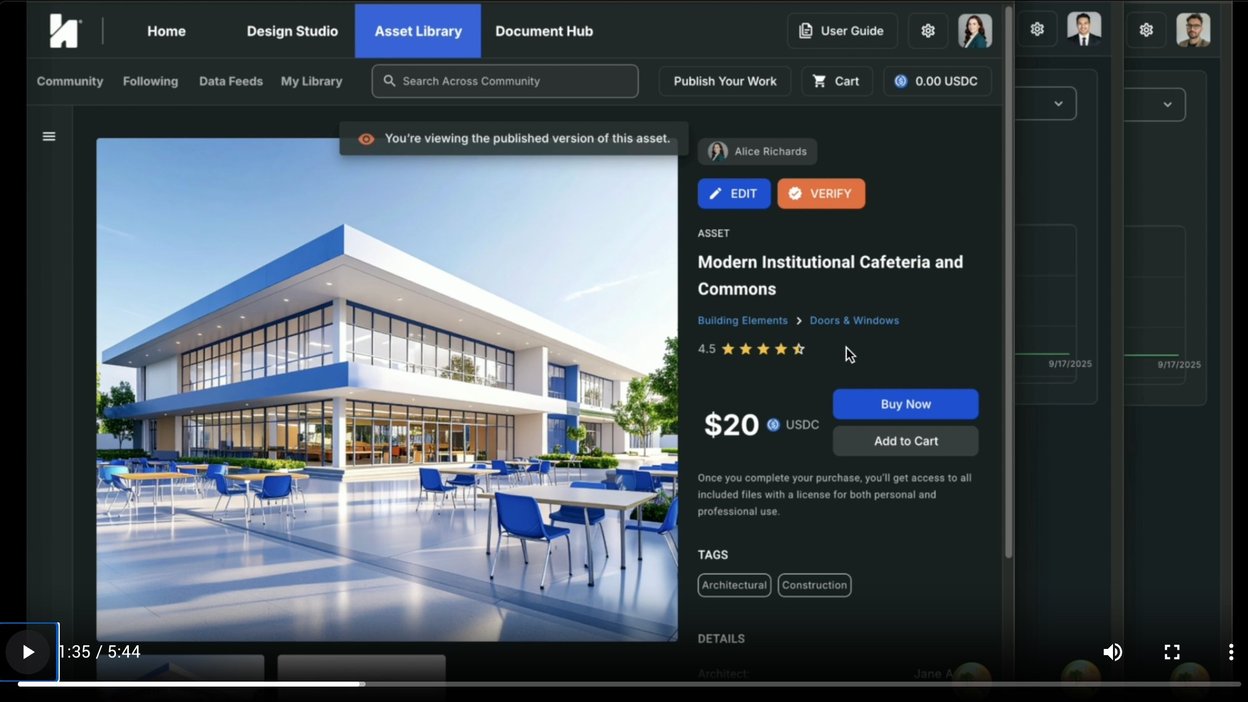Click the Search Across Community field
1248x702 pixels.
[x=505, y=81]
